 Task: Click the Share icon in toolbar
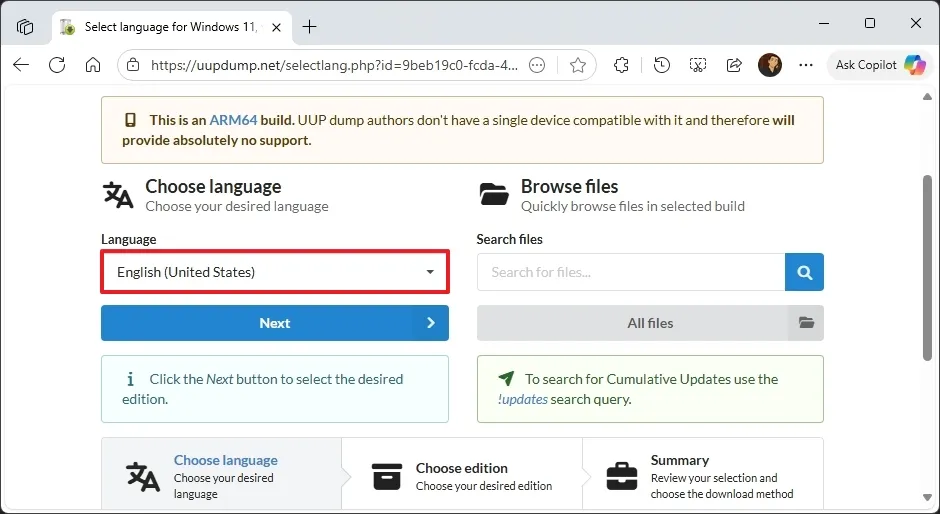(734, 65)
